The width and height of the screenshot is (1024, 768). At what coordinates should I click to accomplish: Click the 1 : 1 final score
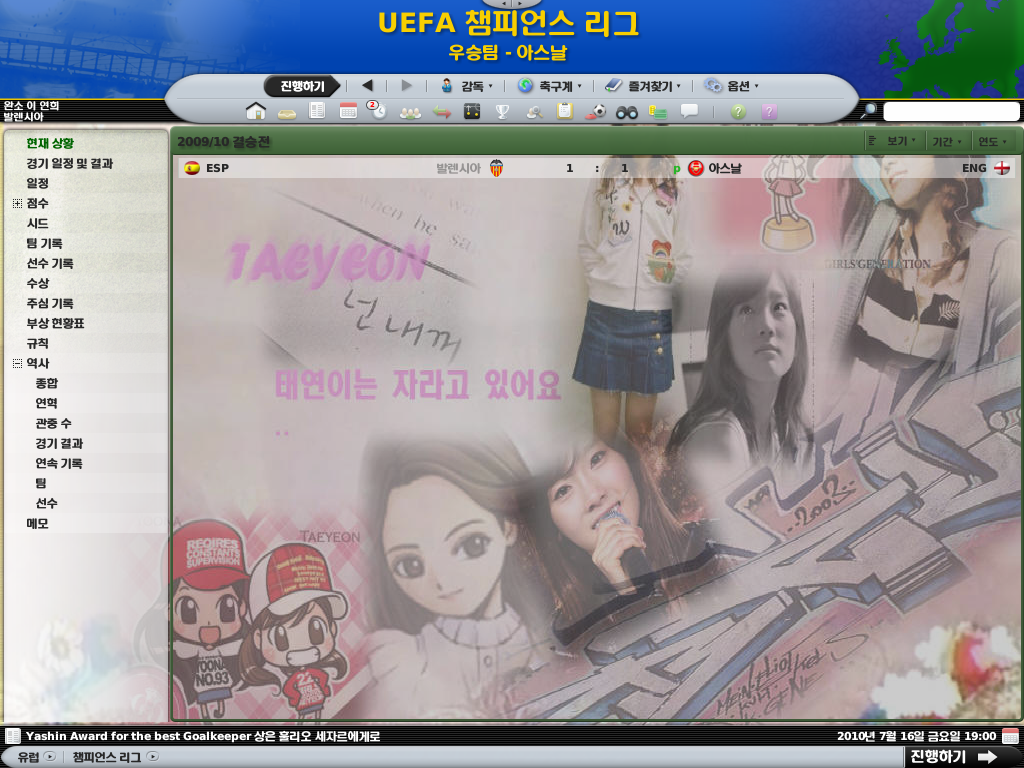pos(597,168)
